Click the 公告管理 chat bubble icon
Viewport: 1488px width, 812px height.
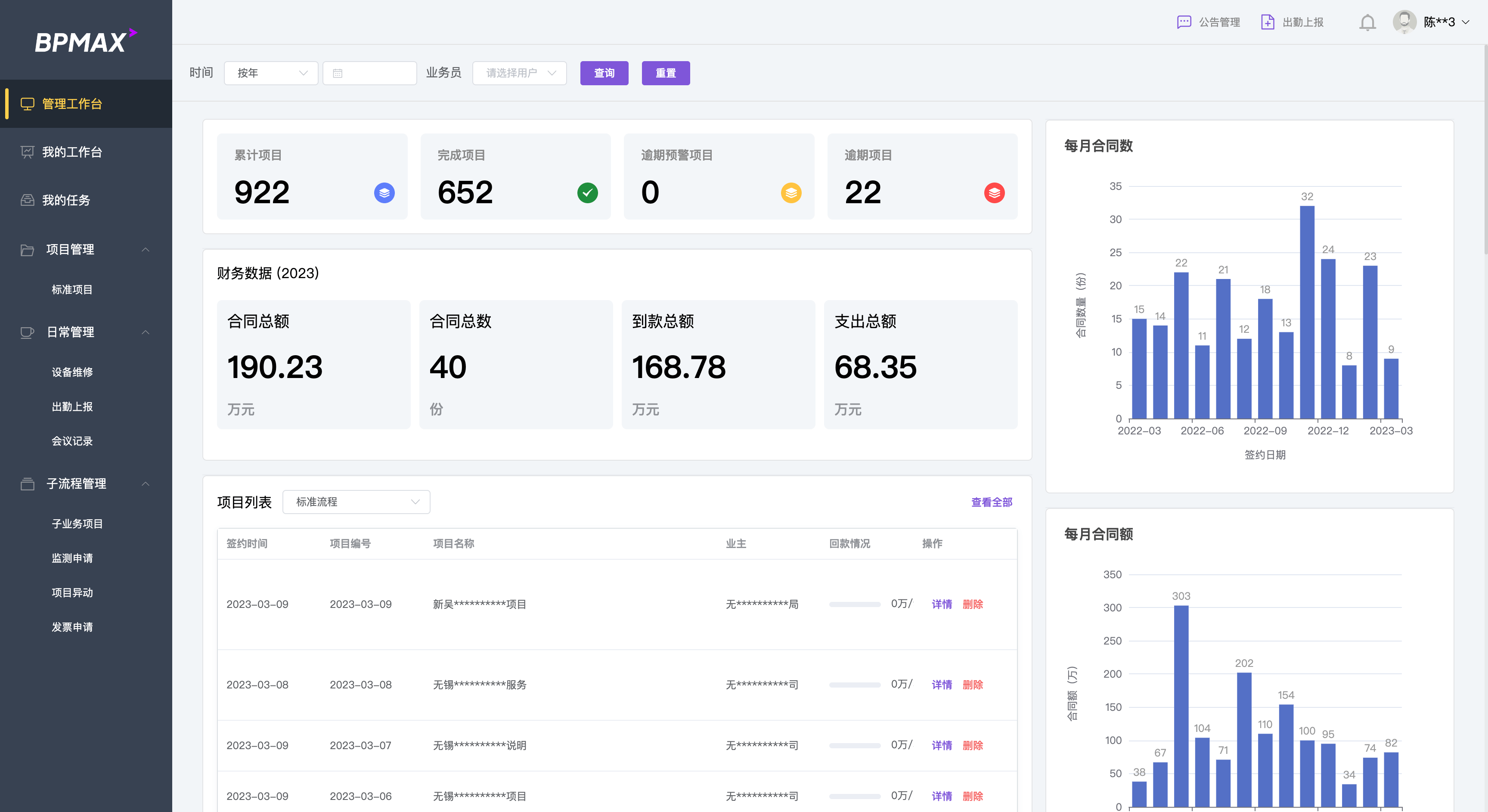coord(1184,22)
